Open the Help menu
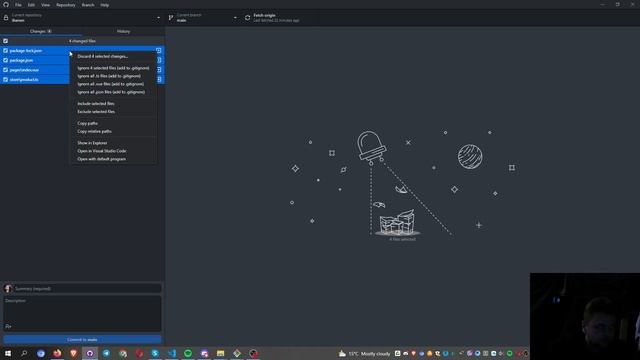Screen dimensions: 640x360 click(x=104, y=5)
